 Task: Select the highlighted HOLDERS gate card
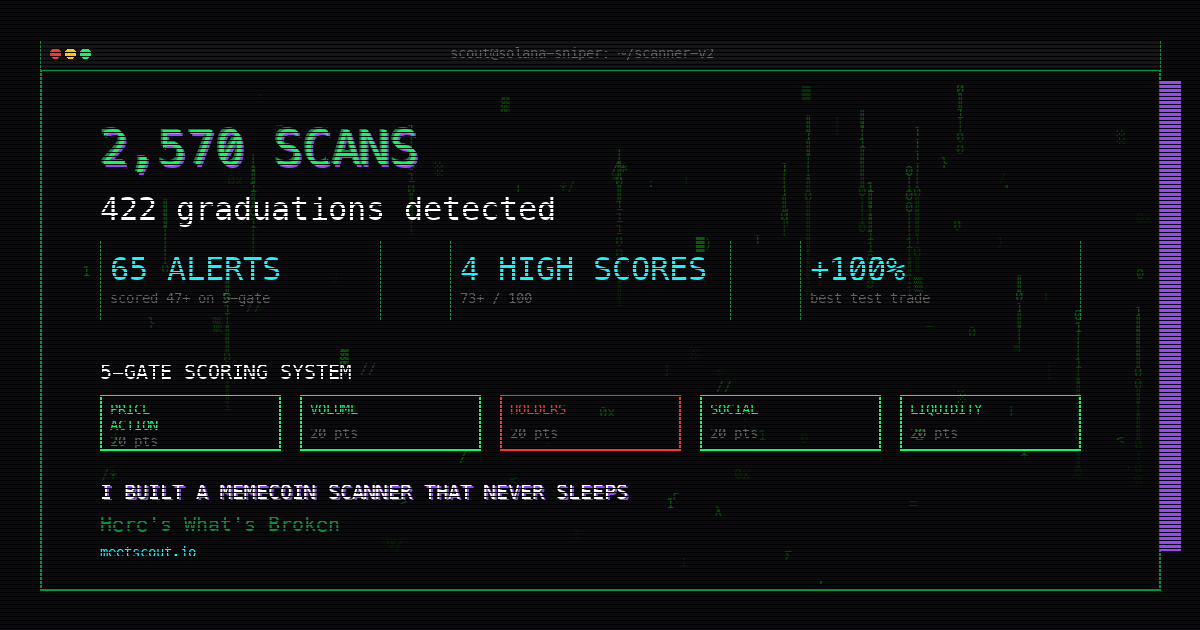[590, 422]
